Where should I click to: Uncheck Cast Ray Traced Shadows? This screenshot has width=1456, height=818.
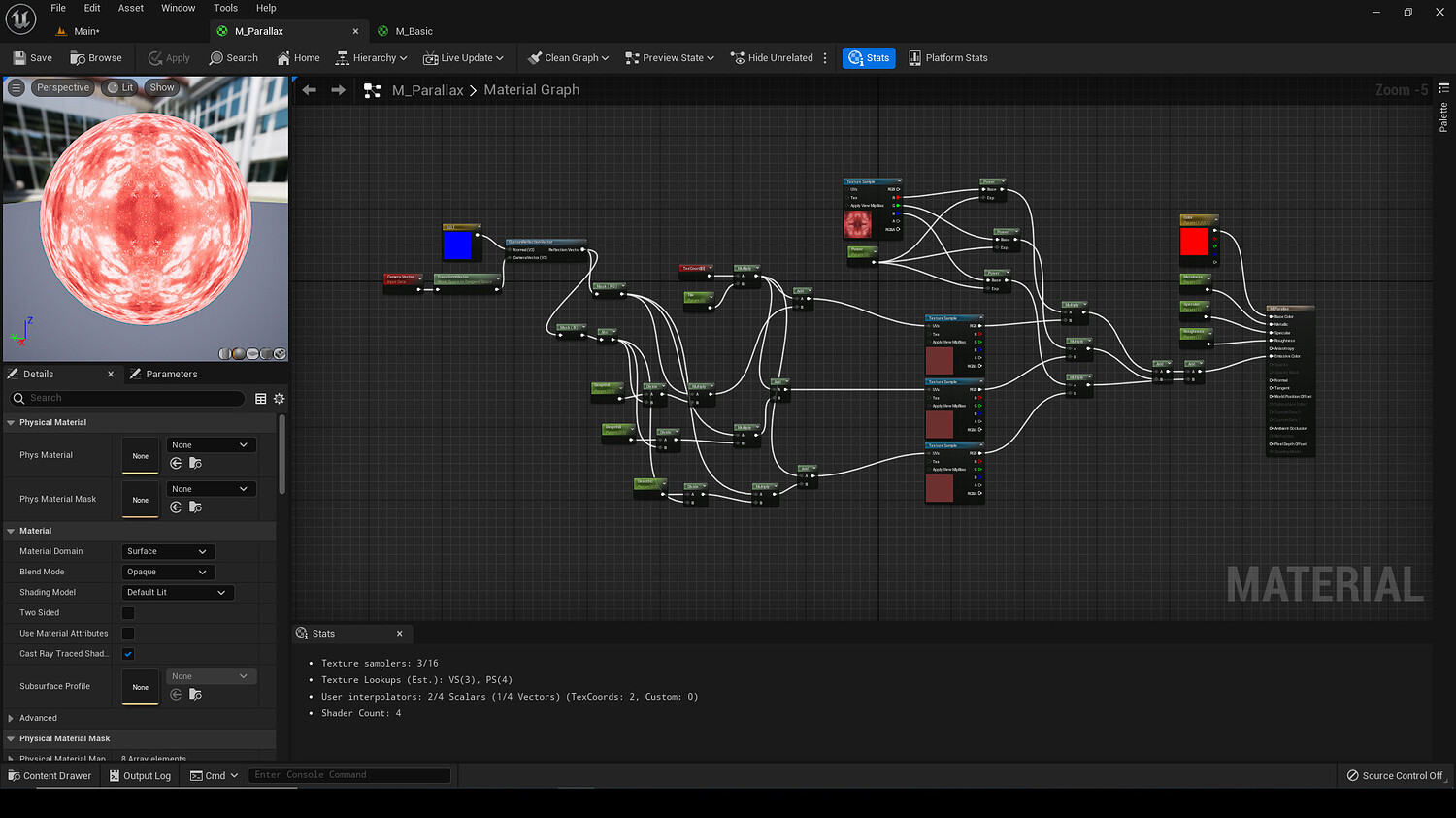pos(128,654)
